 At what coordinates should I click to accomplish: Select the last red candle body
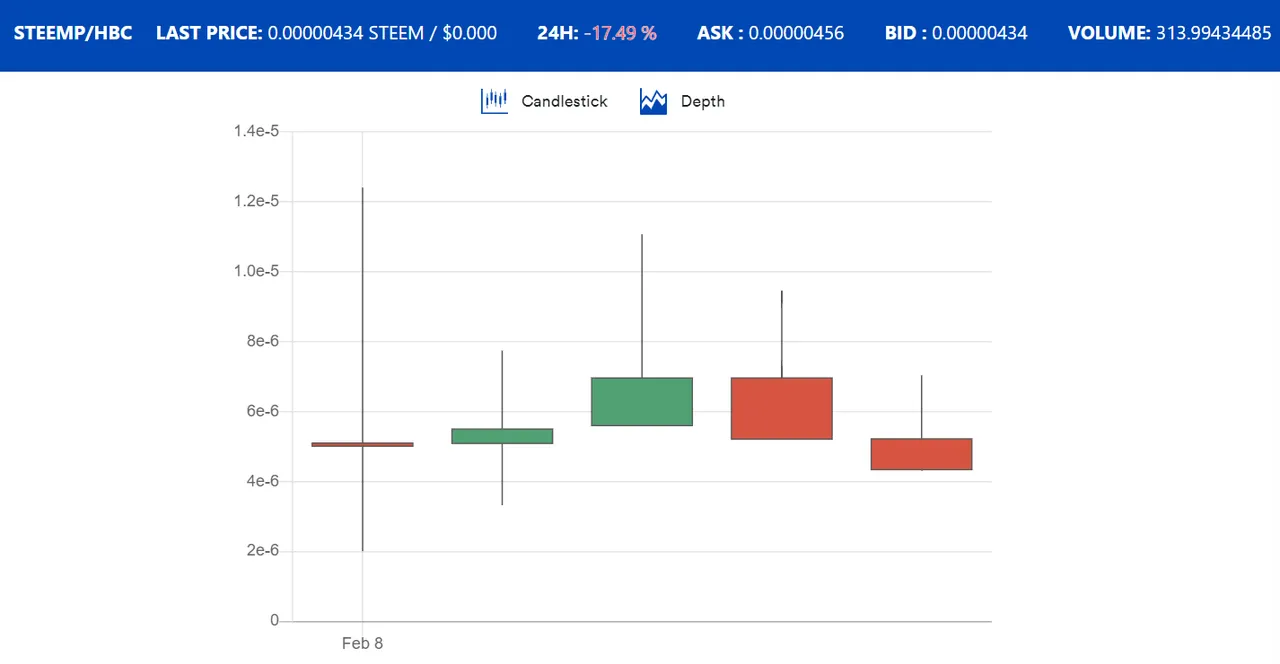point(922,454)
